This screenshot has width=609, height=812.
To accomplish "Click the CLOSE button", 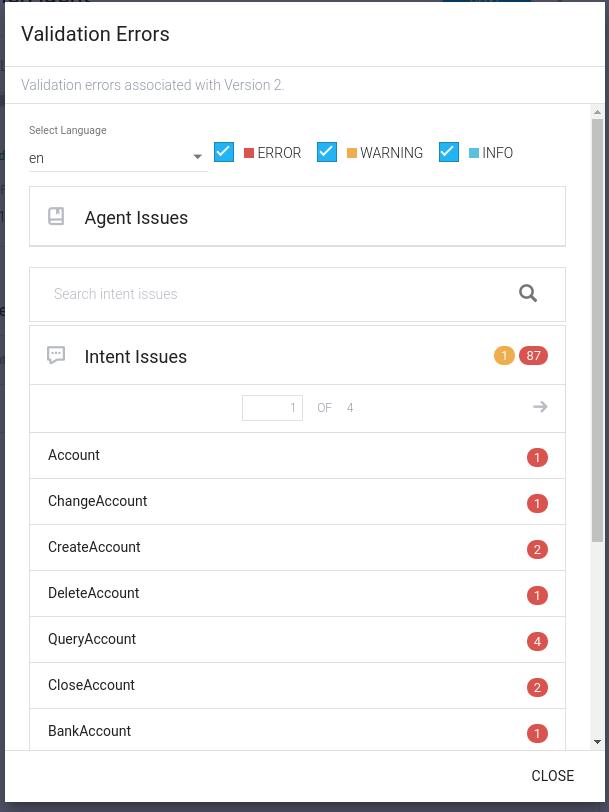I will [553, 776].
